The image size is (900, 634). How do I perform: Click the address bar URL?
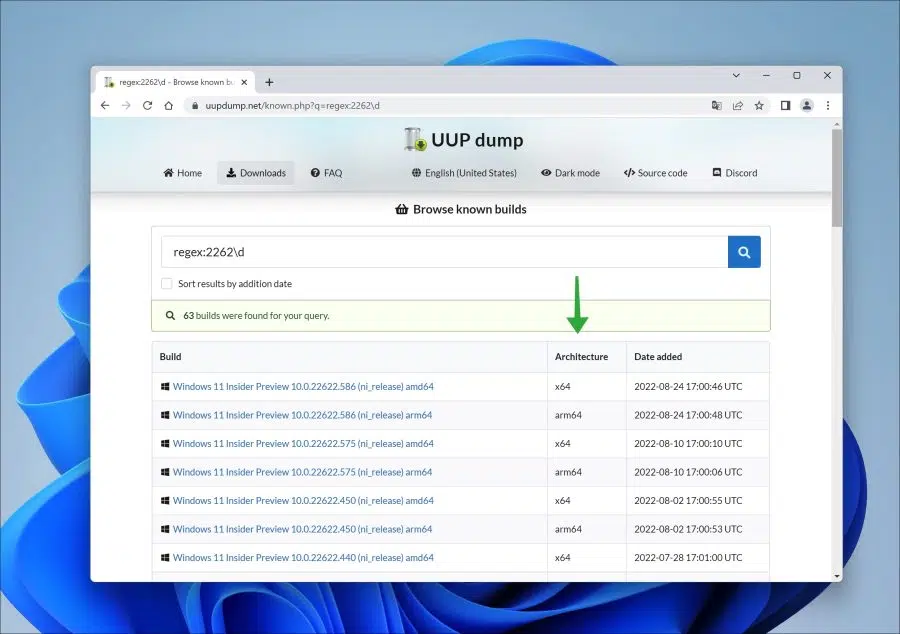pyautogui.click(x=292, y=106)
